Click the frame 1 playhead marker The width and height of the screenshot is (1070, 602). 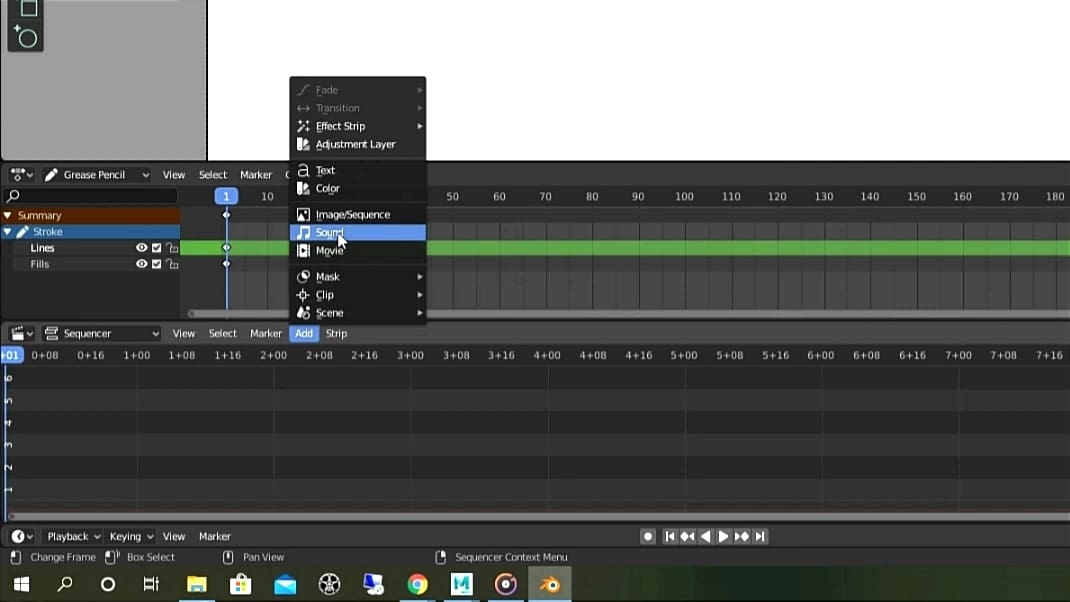(x=226, y=196)
